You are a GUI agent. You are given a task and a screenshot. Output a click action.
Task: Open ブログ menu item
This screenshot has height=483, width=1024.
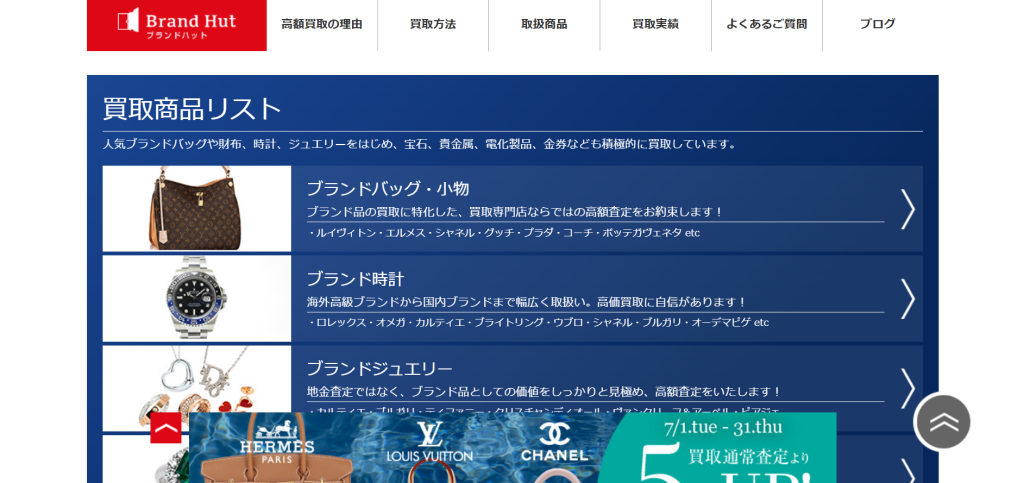click(877, 24)
